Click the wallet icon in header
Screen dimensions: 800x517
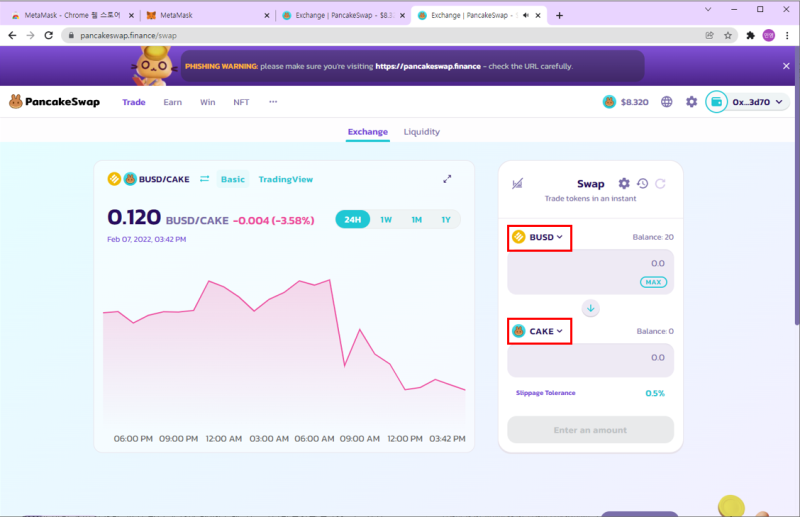point(716,102)
